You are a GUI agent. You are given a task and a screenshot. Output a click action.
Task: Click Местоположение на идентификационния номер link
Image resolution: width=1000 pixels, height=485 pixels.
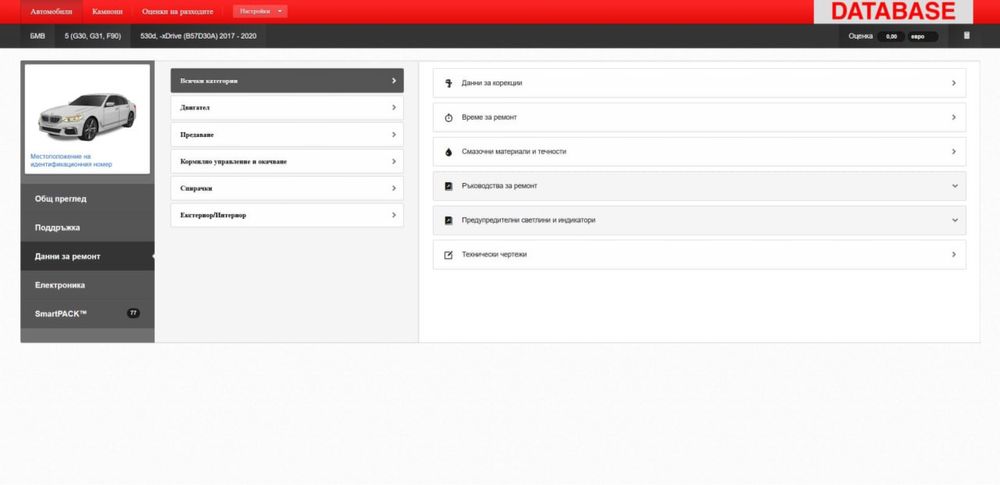[x=71, y=160]
